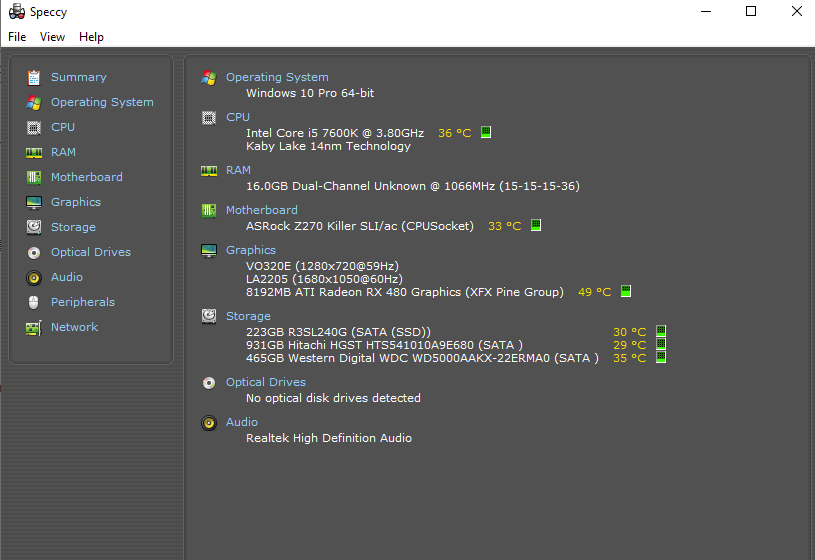Show Motherboard details from sidebar
This screenshot has width=815, height=560.
pos(87,177)
